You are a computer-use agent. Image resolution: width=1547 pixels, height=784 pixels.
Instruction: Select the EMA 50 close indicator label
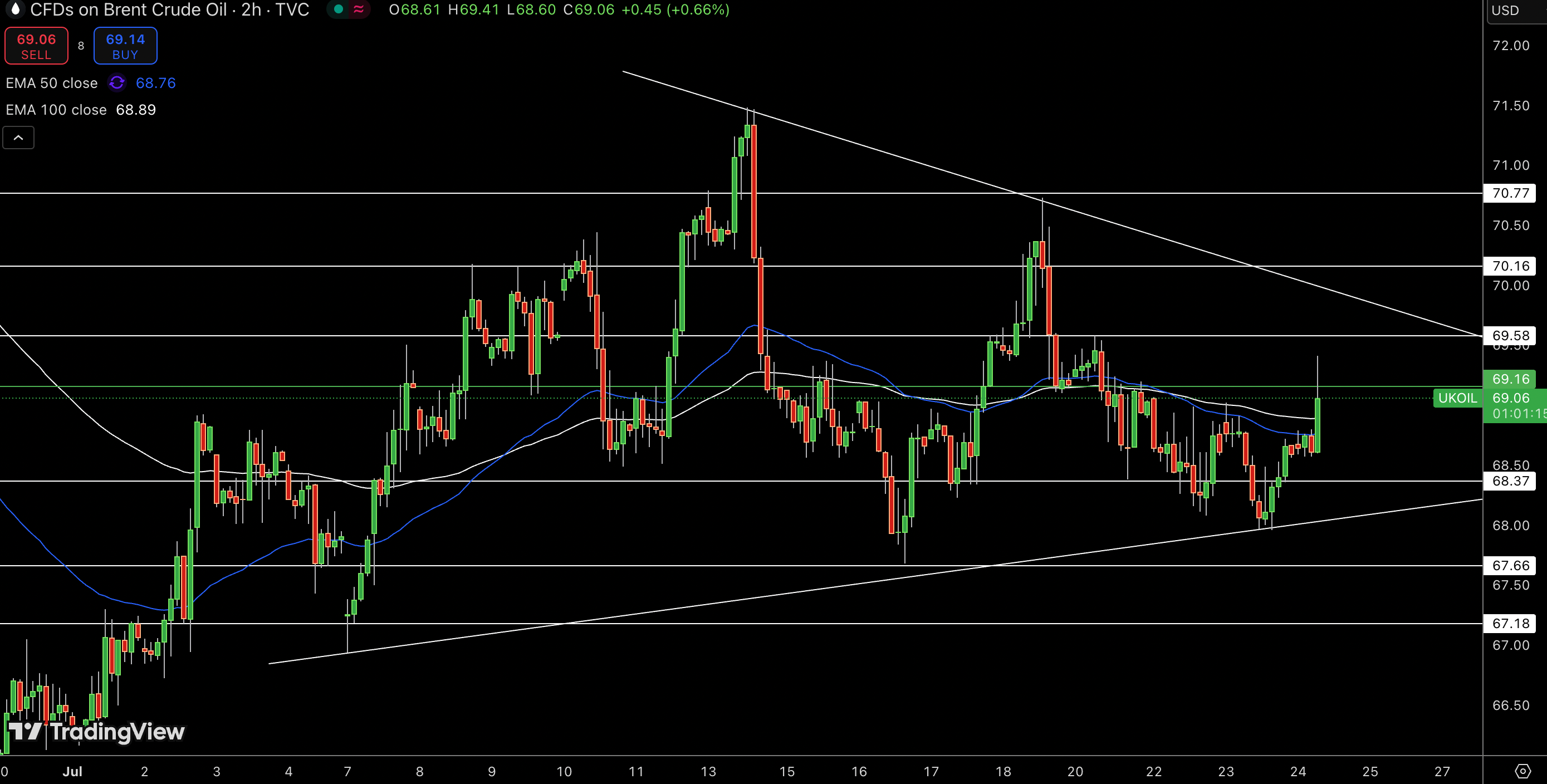[52, 83]
